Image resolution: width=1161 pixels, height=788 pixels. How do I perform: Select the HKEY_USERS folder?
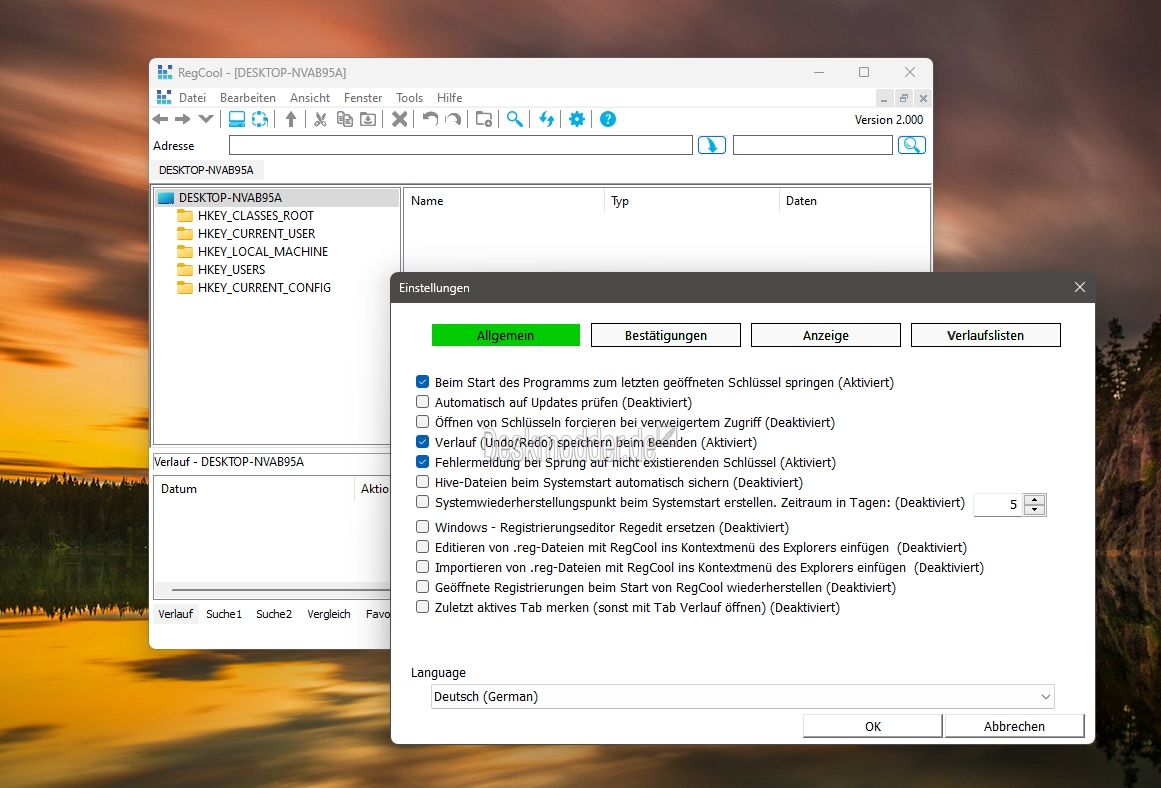point(231,270)
